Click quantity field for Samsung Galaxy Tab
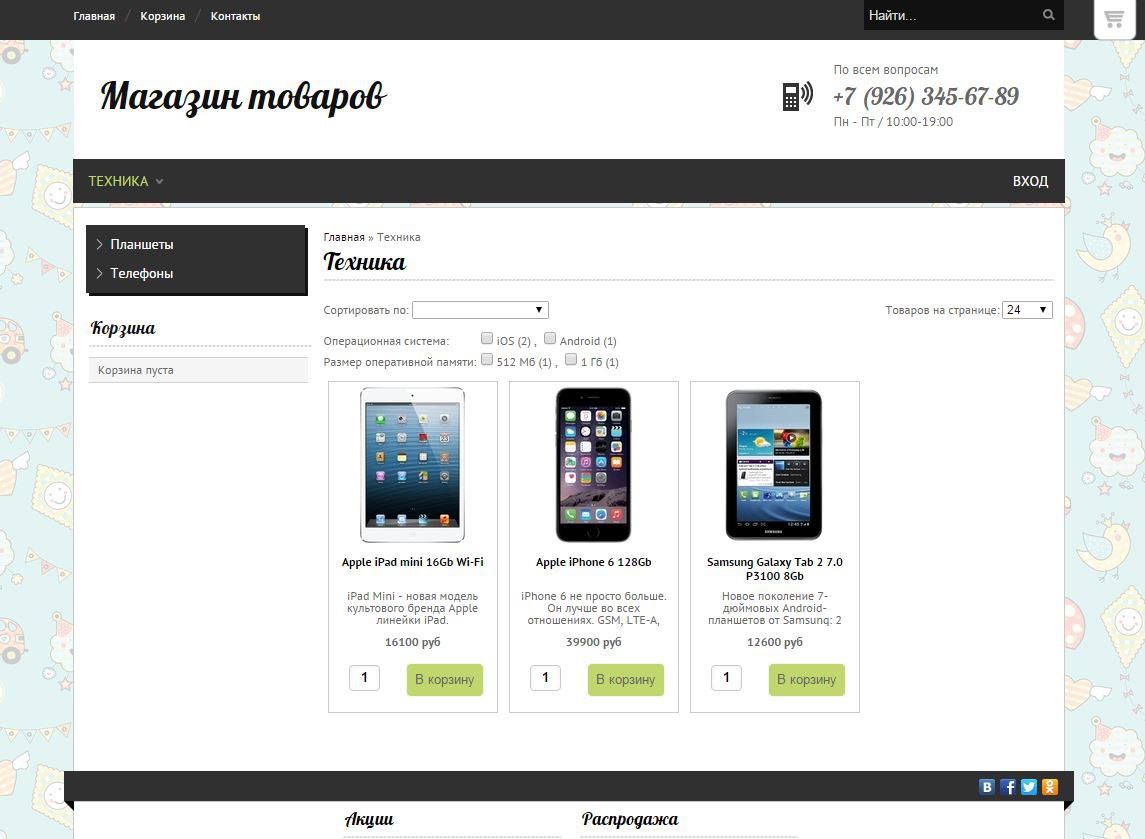 tap(726, 678)
